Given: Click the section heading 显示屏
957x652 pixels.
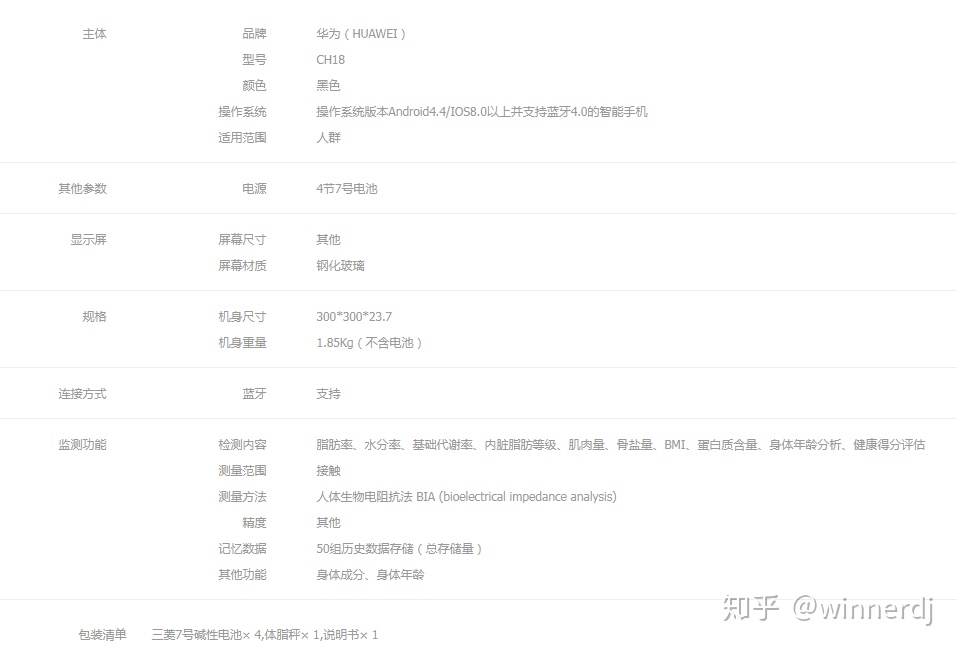Looking at the screenshot, I should (x=88, y=239).
